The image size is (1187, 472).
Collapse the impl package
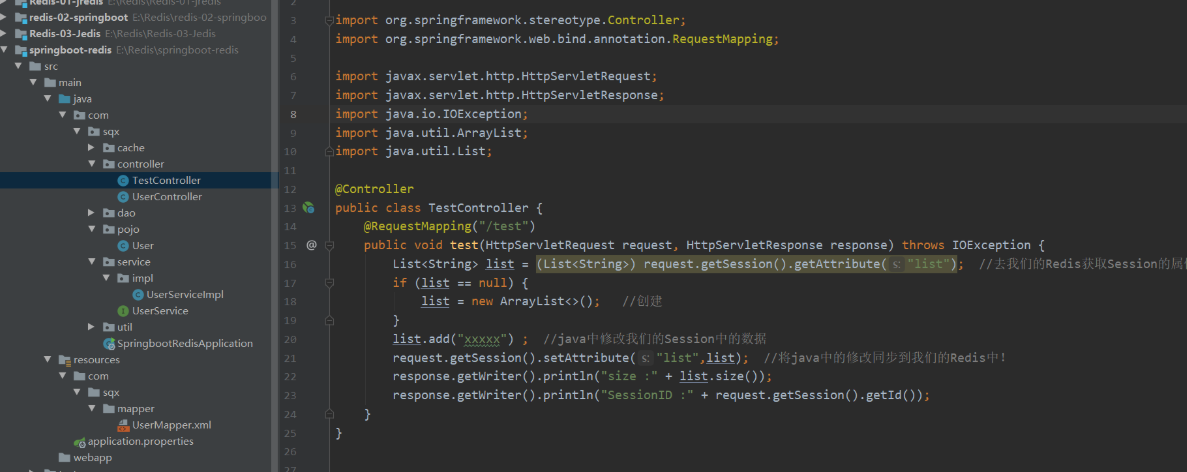point(107,278)
